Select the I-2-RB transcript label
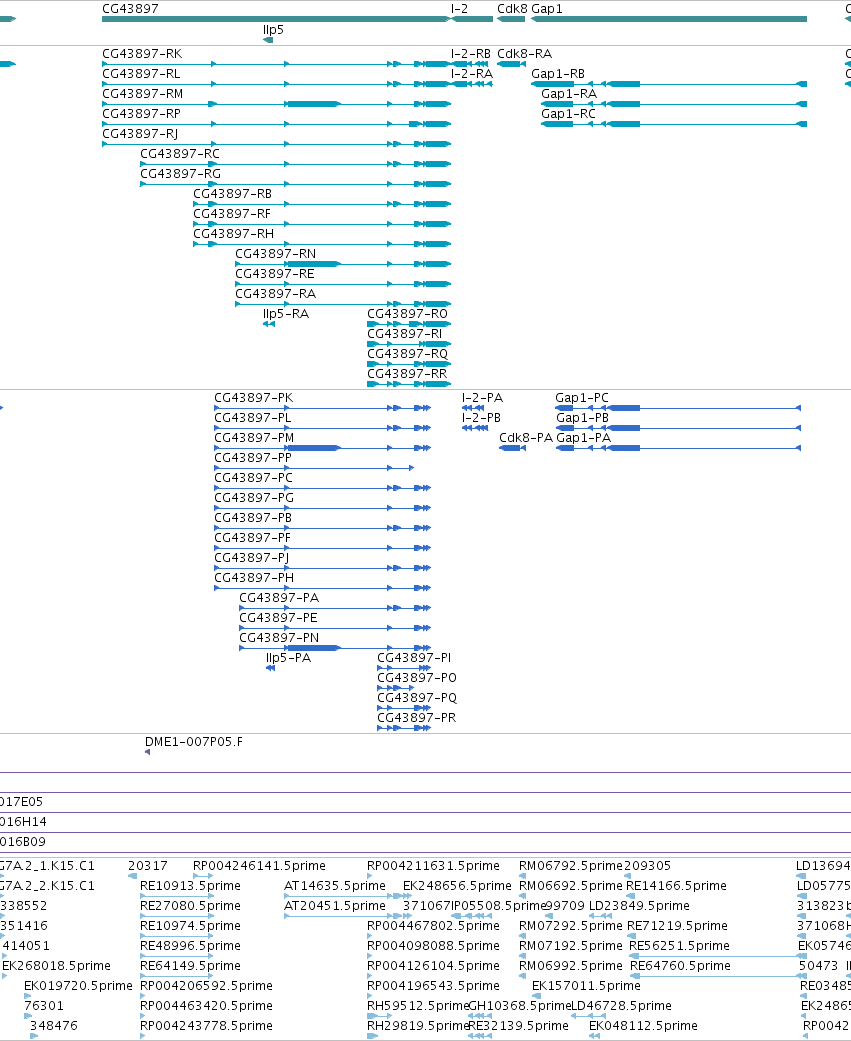This screenshot has width=851, height=1041. [x=471, y=54]
